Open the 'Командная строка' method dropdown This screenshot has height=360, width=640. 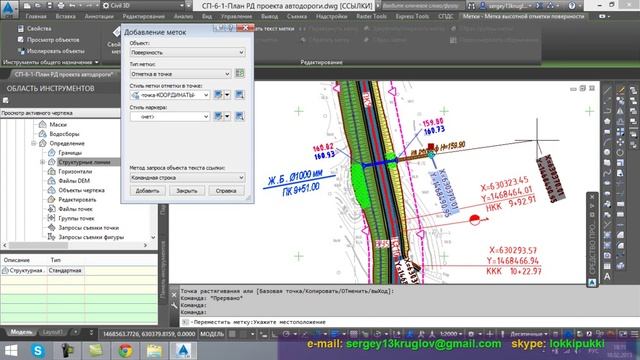tap(187, 178)
